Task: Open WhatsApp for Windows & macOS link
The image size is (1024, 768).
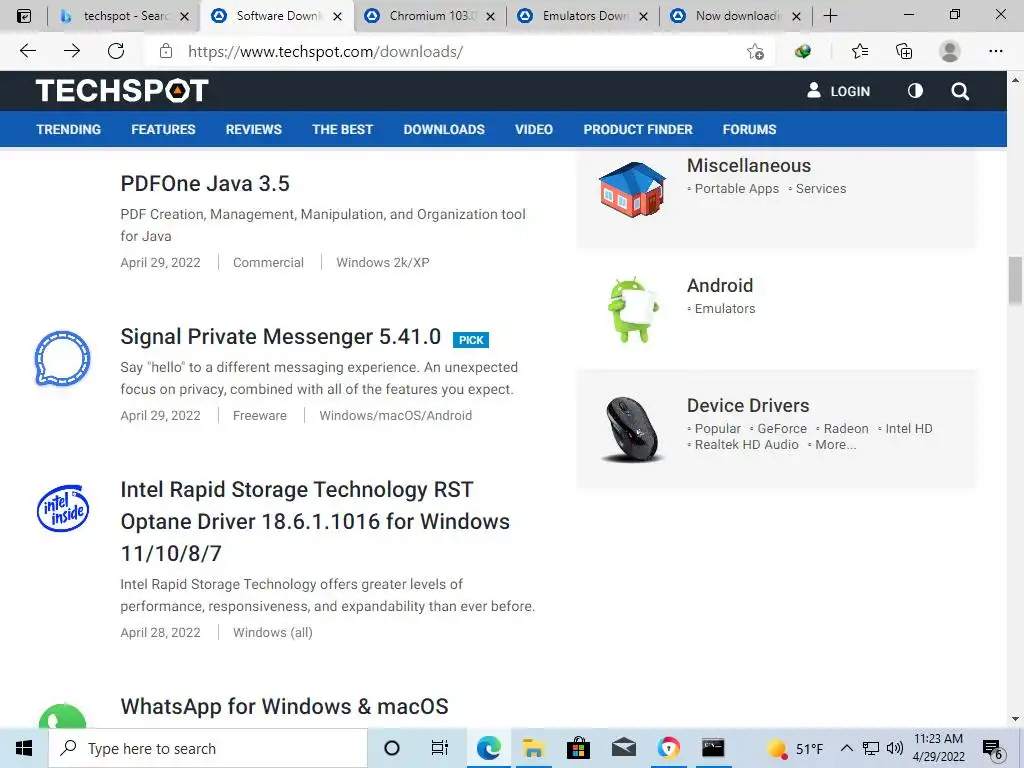Action: [x=284, y=706]
